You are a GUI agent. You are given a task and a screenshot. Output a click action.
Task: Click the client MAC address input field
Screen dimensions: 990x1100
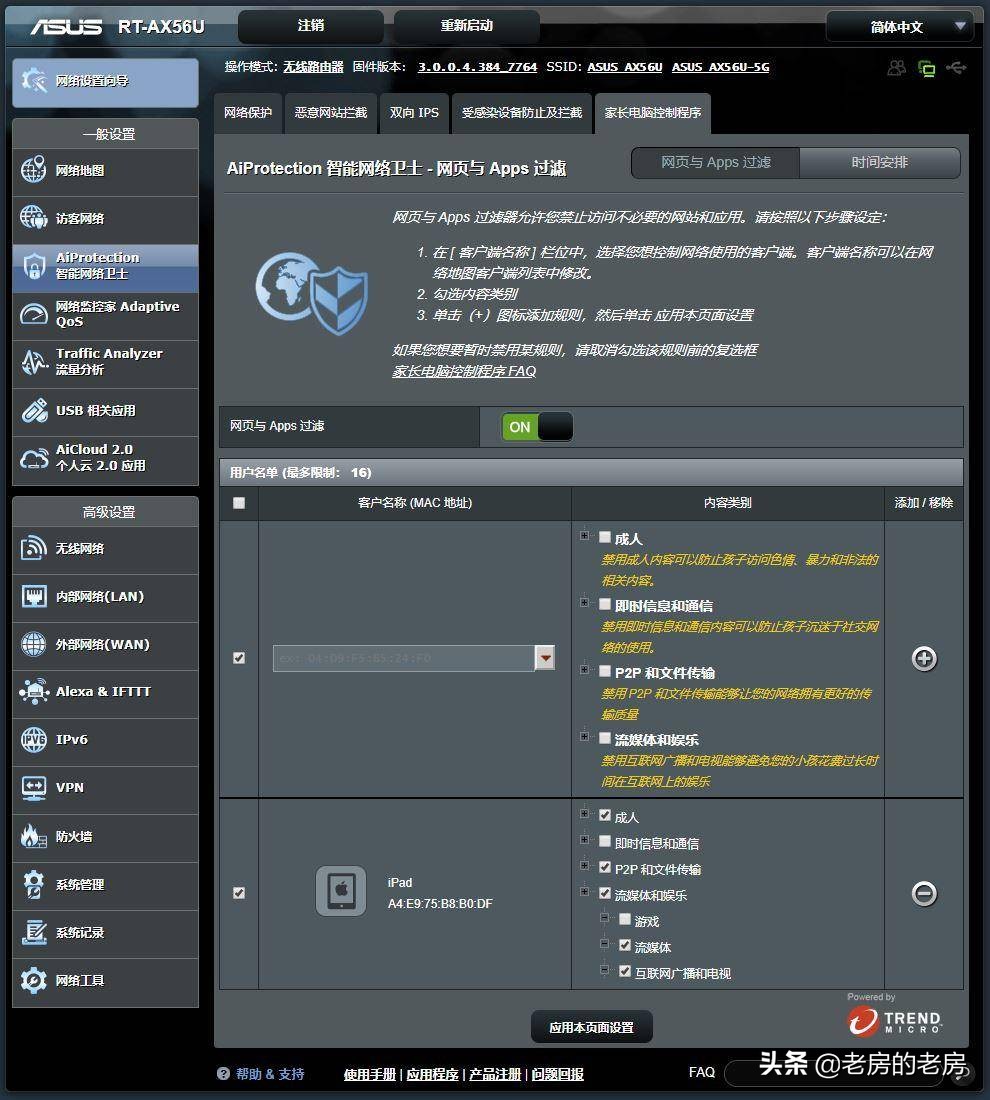(x=403, y=658)
